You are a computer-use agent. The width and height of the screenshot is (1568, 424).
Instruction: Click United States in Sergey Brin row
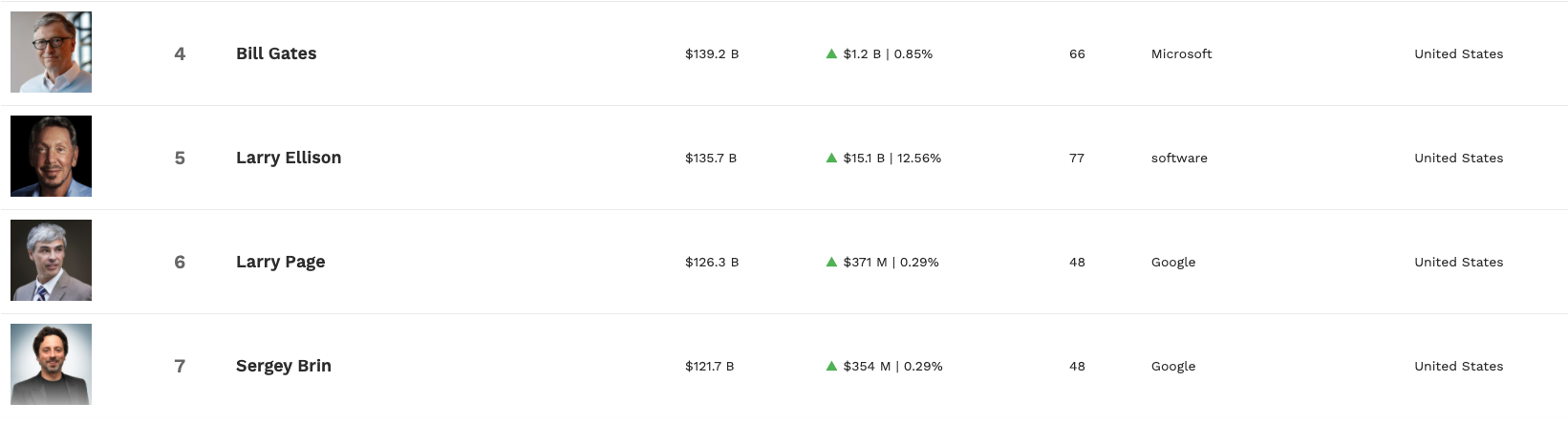pyautogui.click(x=1458, y=366)
